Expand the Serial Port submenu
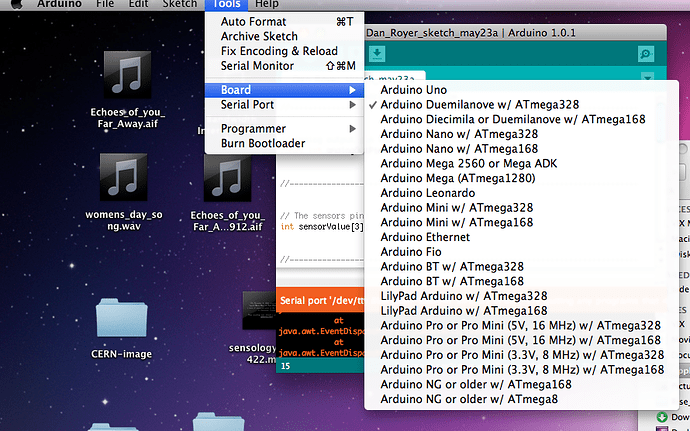690x431 pixels. tap(284, 105)
